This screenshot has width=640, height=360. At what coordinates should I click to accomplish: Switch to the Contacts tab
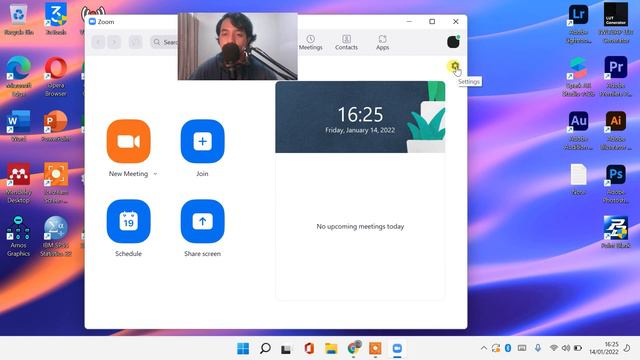click(346, 42)
